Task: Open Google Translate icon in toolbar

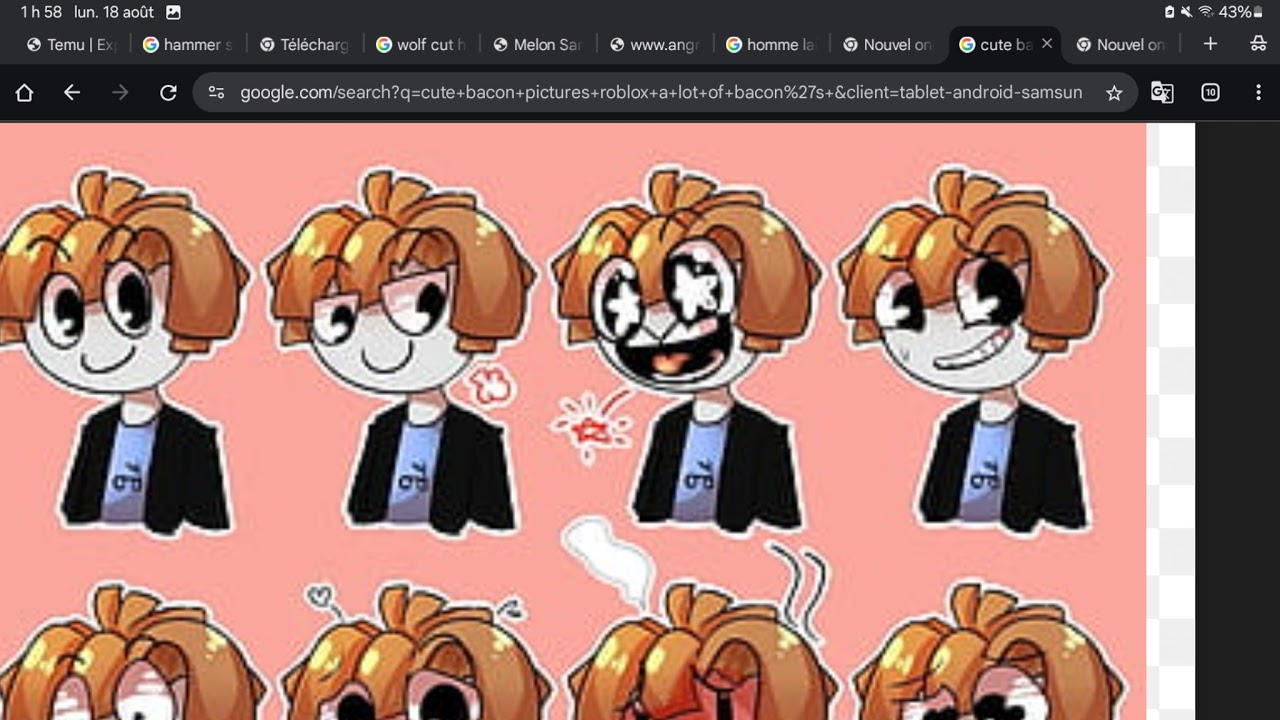Action: [1162, 93]
